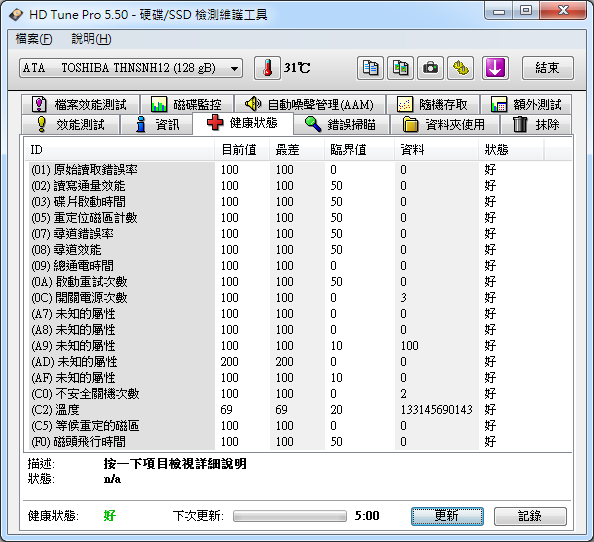Sort by the 狀態 column header
594x542 pixels.
coord(511,150)
